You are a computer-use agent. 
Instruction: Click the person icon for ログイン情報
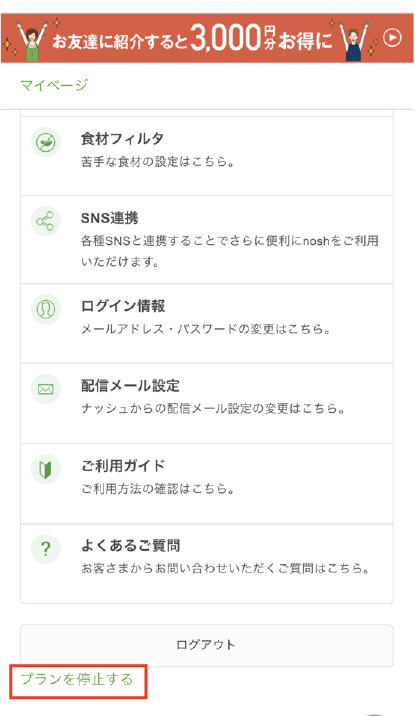[46, 310]
